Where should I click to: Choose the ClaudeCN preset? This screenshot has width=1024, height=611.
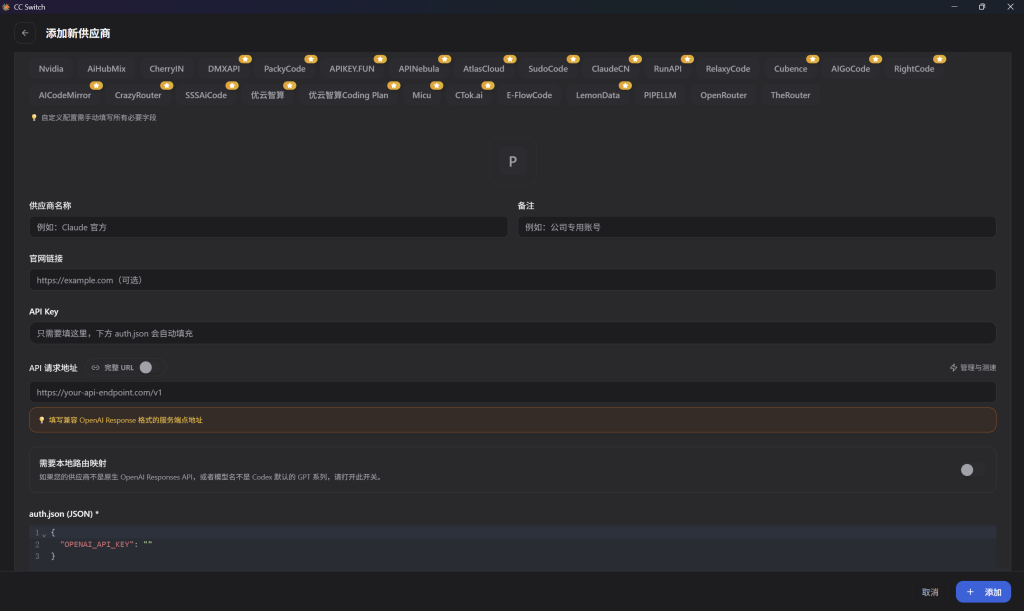click(611, 69)
